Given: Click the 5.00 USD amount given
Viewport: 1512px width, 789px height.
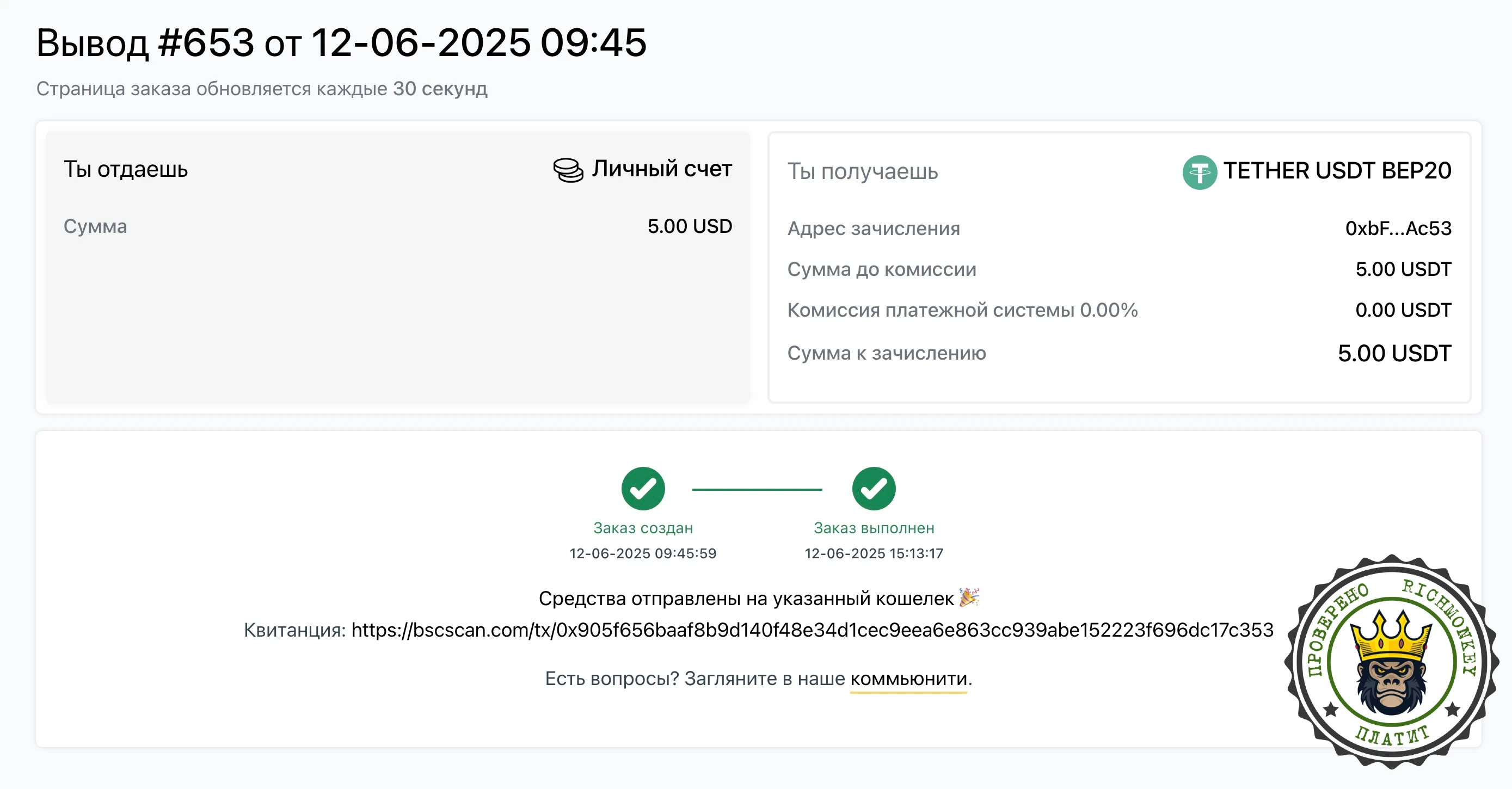Looking at the screenshot, I should 689,226.
